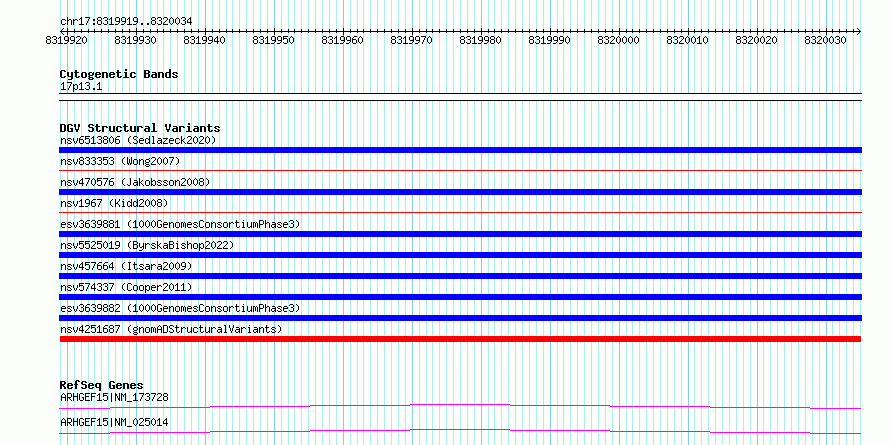Select the DGV Structural Variants track heading
Viewport: 890px width, 445px height.
[140, 128]
